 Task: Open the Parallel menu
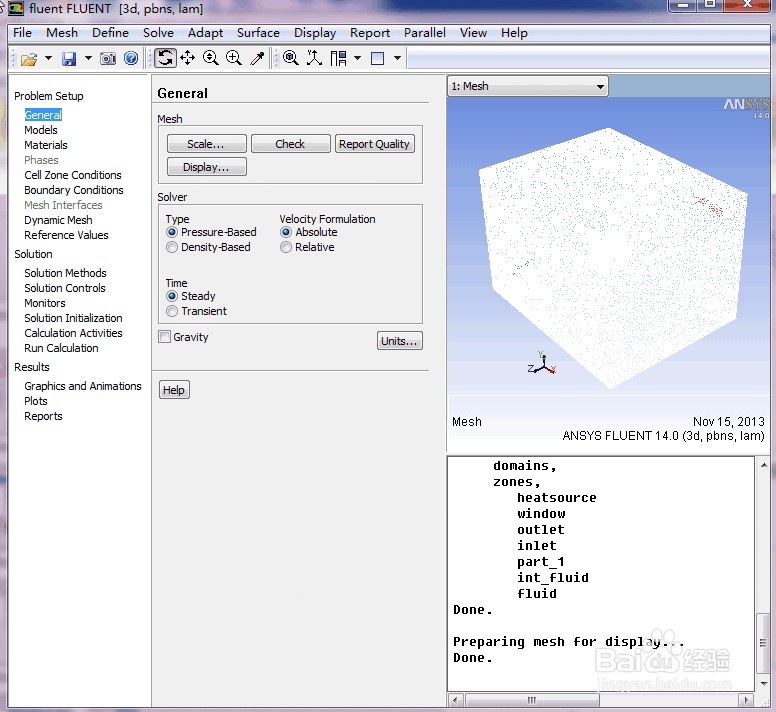click(x=425, y=33)
